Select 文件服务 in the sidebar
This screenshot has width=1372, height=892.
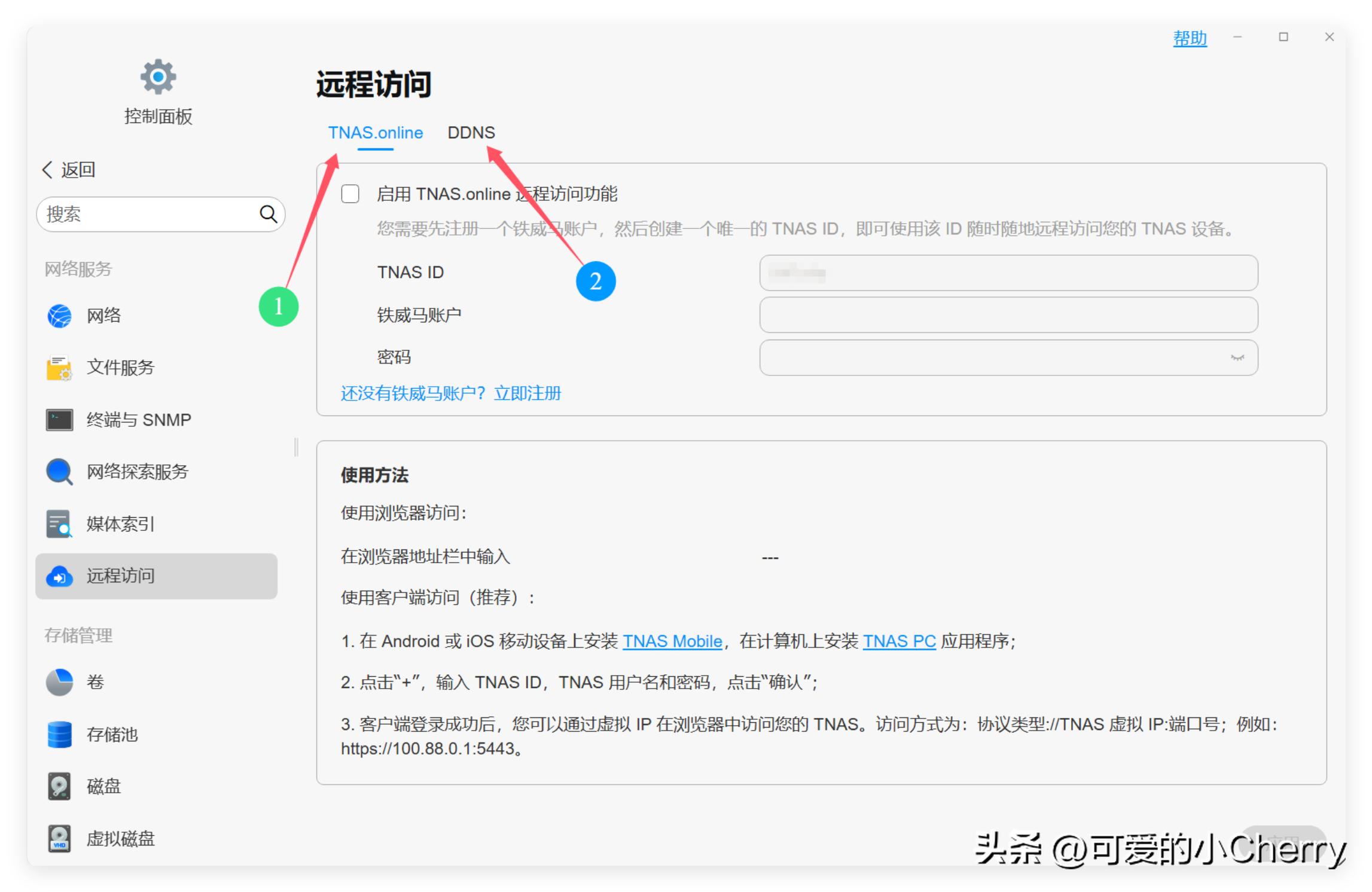pyautogui.click(x=156, y=368)
